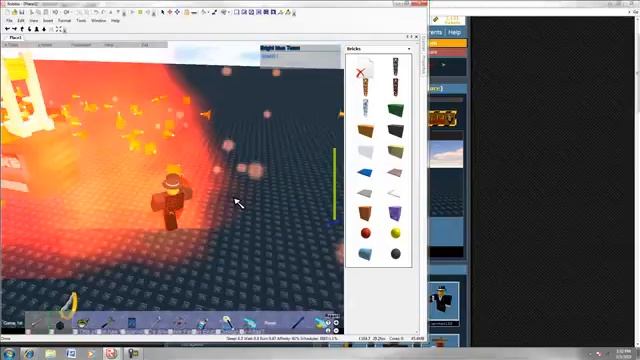Open the View menu

(34, 20)
